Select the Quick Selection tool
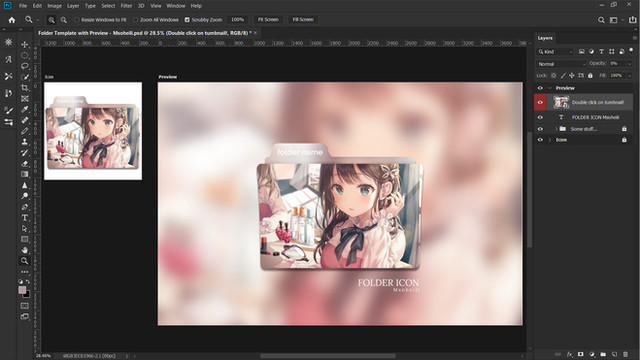Image resolution: width=640 pixels, height=360 pixels. coord(24,77)
